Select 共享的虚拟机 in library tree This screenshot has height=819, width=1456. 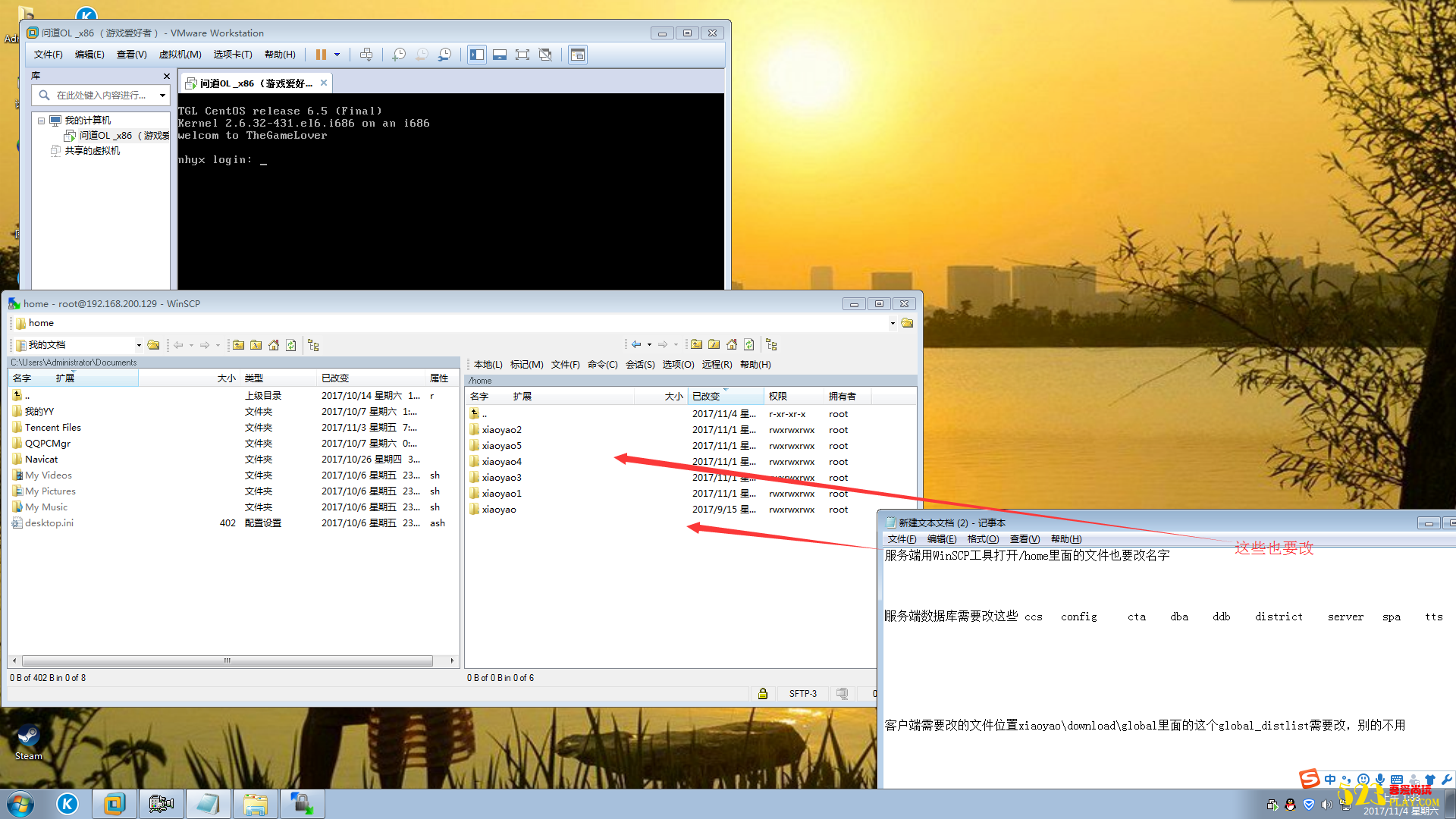coord(86,151)
